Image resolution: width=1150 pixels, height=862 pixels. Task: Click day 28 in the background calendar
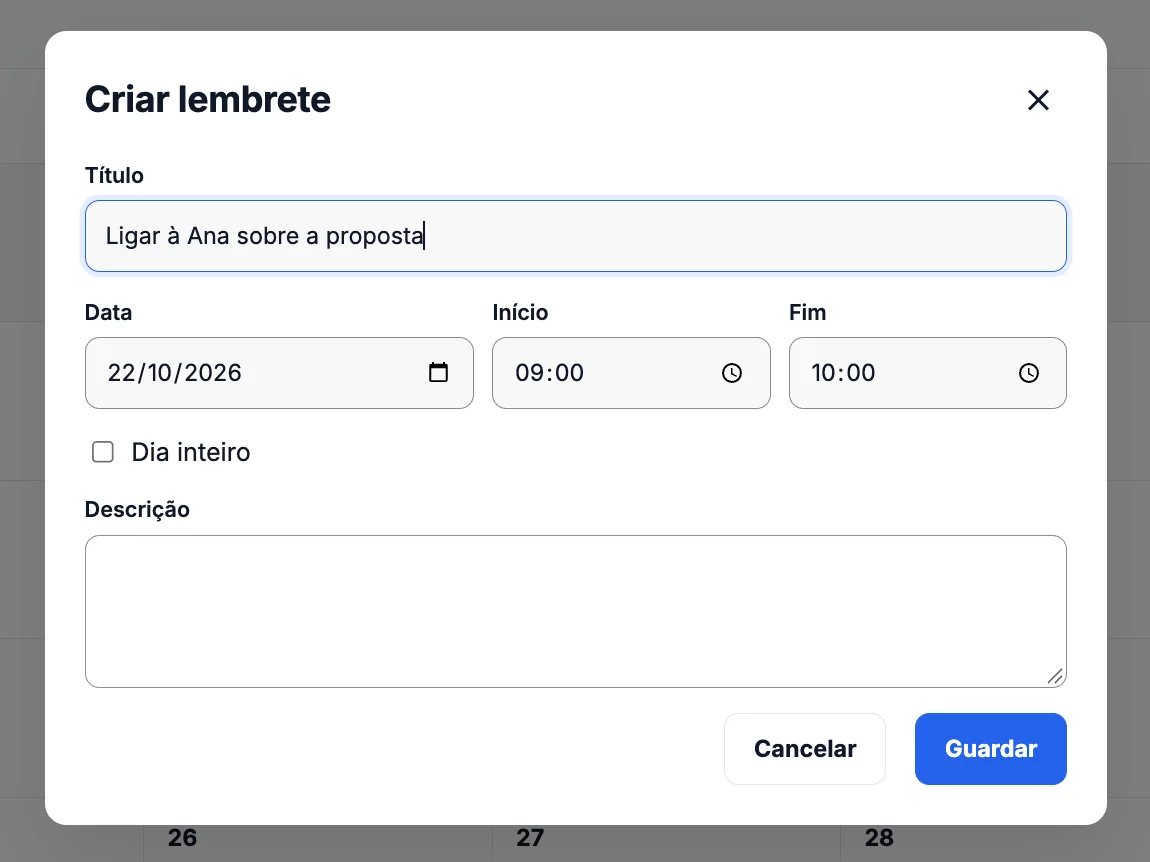coord(879,838)
